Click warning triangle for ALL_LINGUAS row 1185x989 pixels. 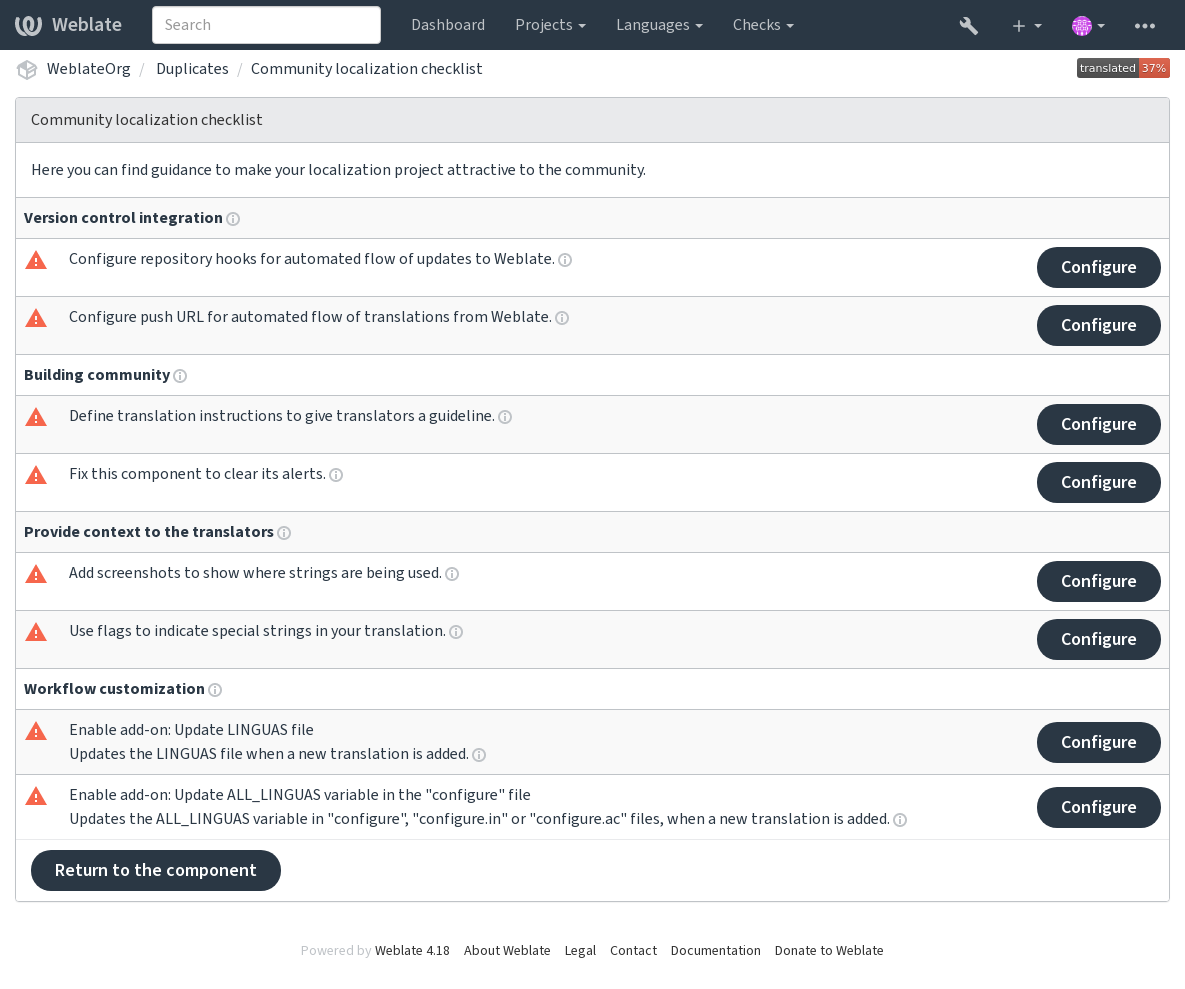tap(36, 797)
